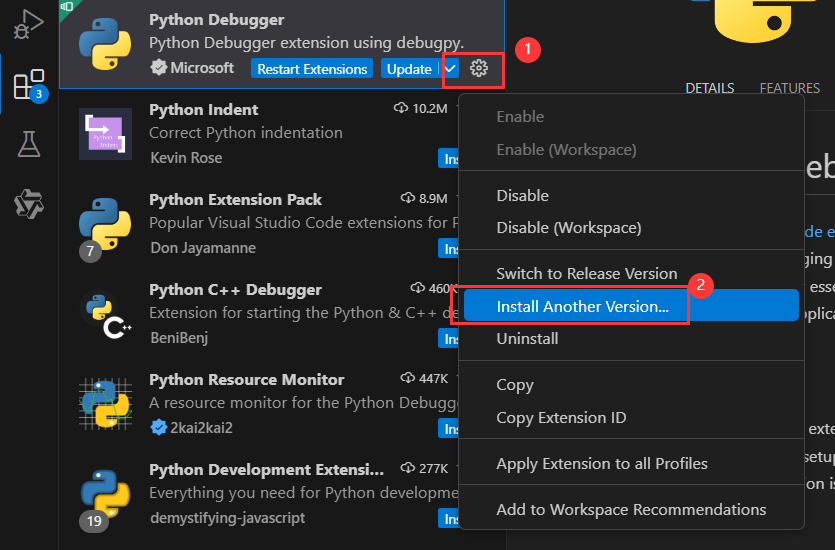This screenshot has height=550, width=835.
Task: Select Disable from the context menu
Action: click(522, 195)
